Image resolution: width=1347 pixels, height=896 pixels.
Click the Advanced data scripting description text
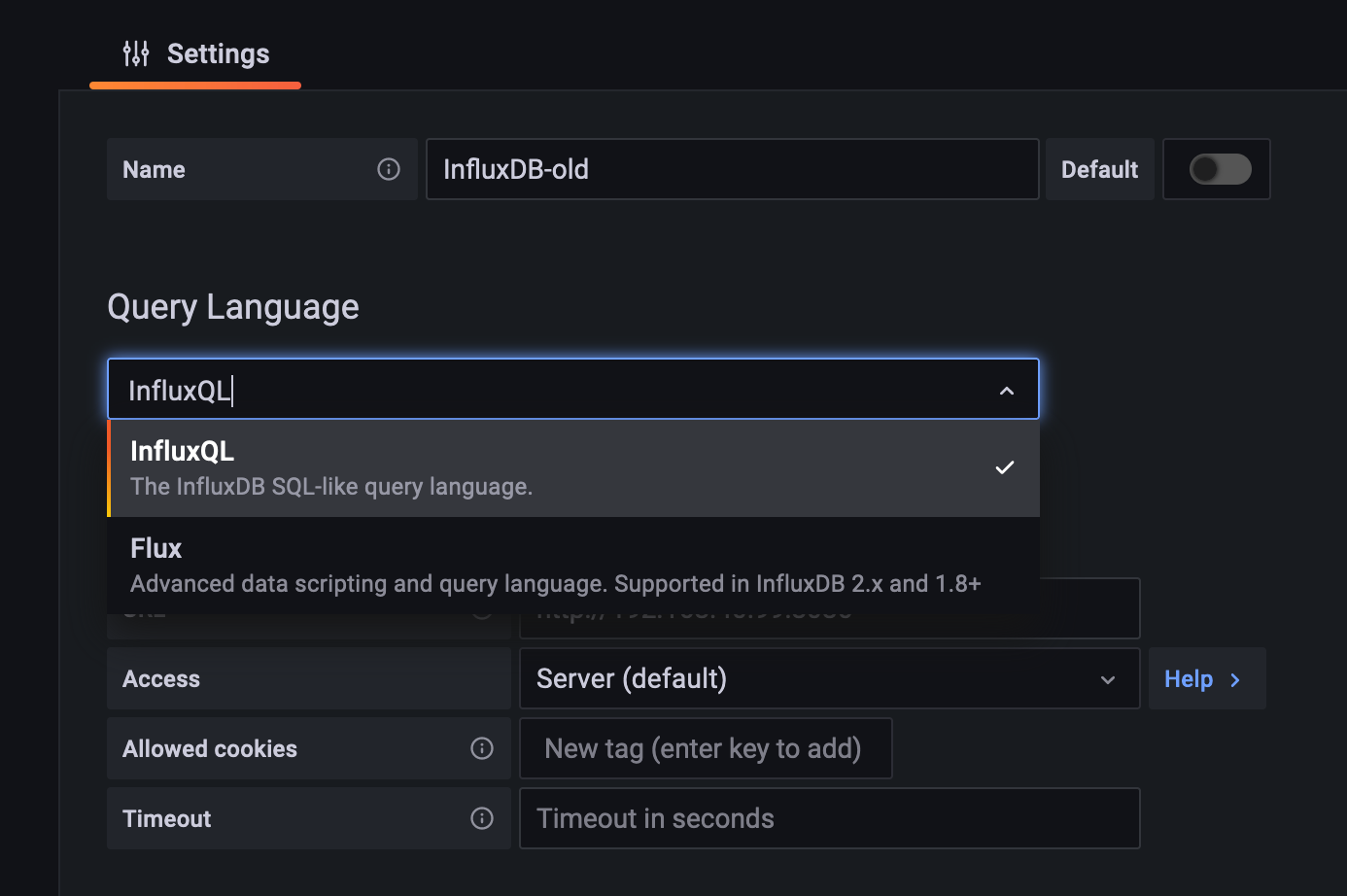point(556,583)
